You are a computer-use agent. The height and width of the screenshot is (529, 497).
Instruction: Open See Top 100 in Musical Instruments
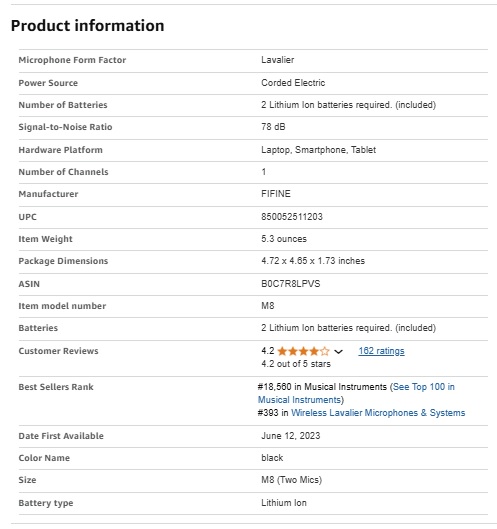point(356,393)
